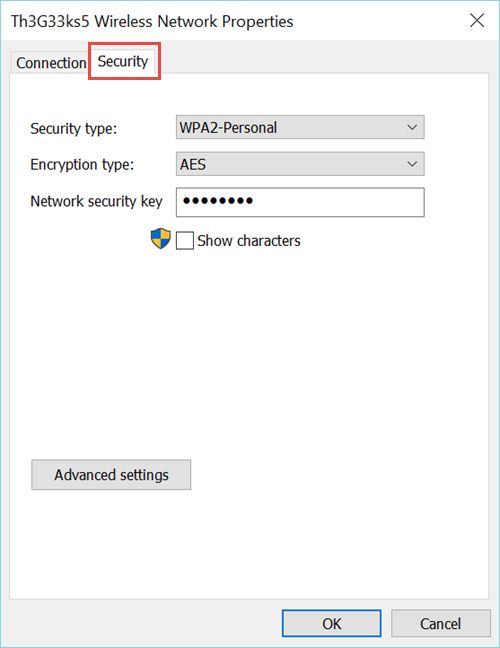Click the Encryption type label
Image resolution: width=500 pixels, height=648 pixels.
[x=82, y=164]
